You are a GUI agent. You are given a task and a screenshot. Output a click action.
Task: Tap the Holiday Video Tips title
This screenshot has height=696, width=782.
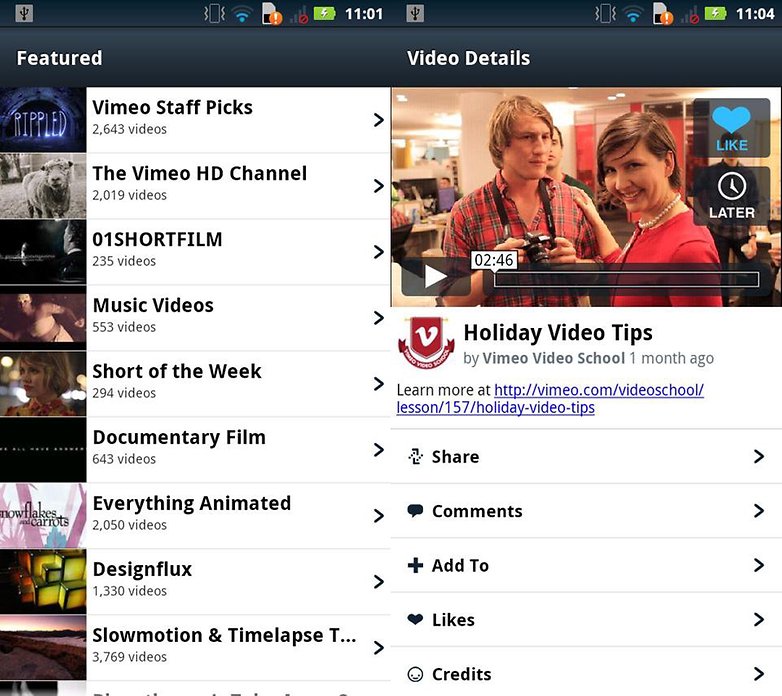558,333
